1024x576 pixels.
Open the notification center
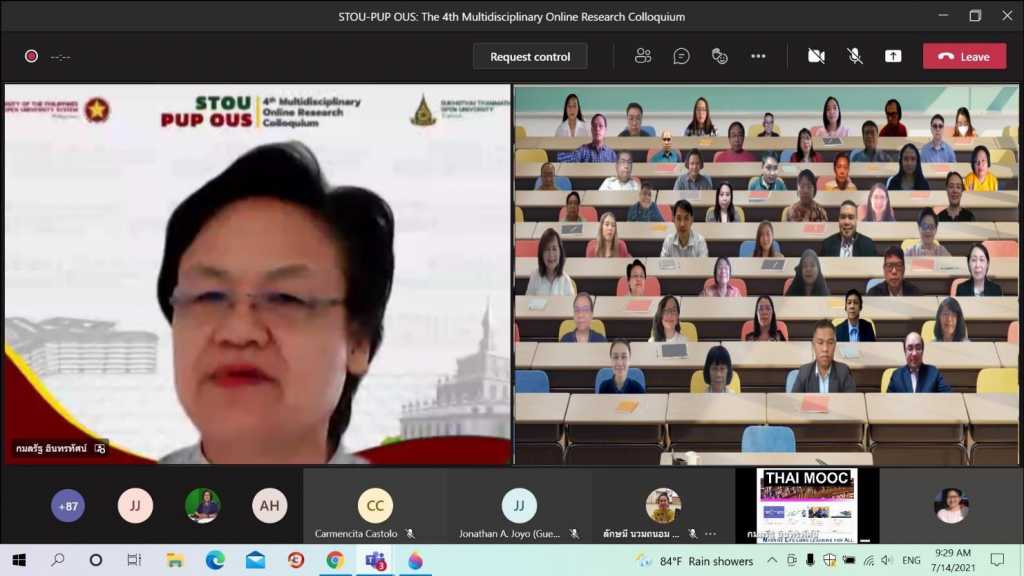coord(997,561)
